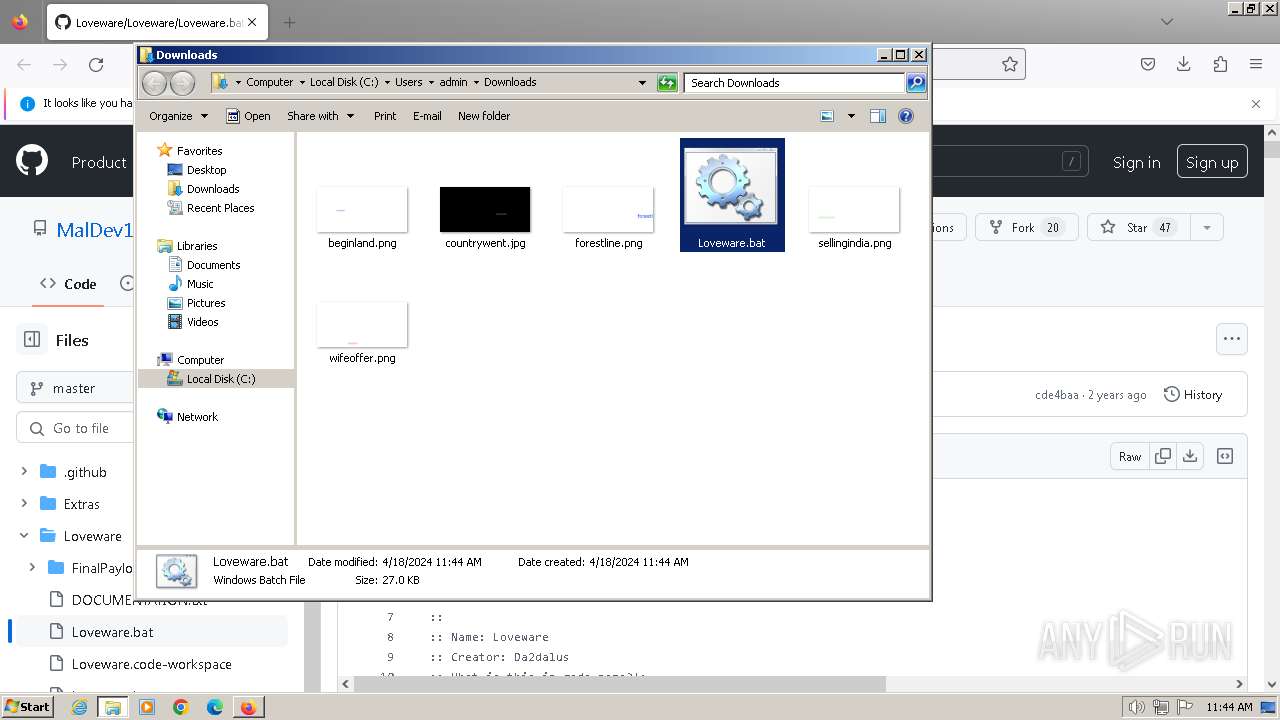Viewport: 1280px width, 720px height.
Task: Select Pictures library
Action: [x=206, y=303]
